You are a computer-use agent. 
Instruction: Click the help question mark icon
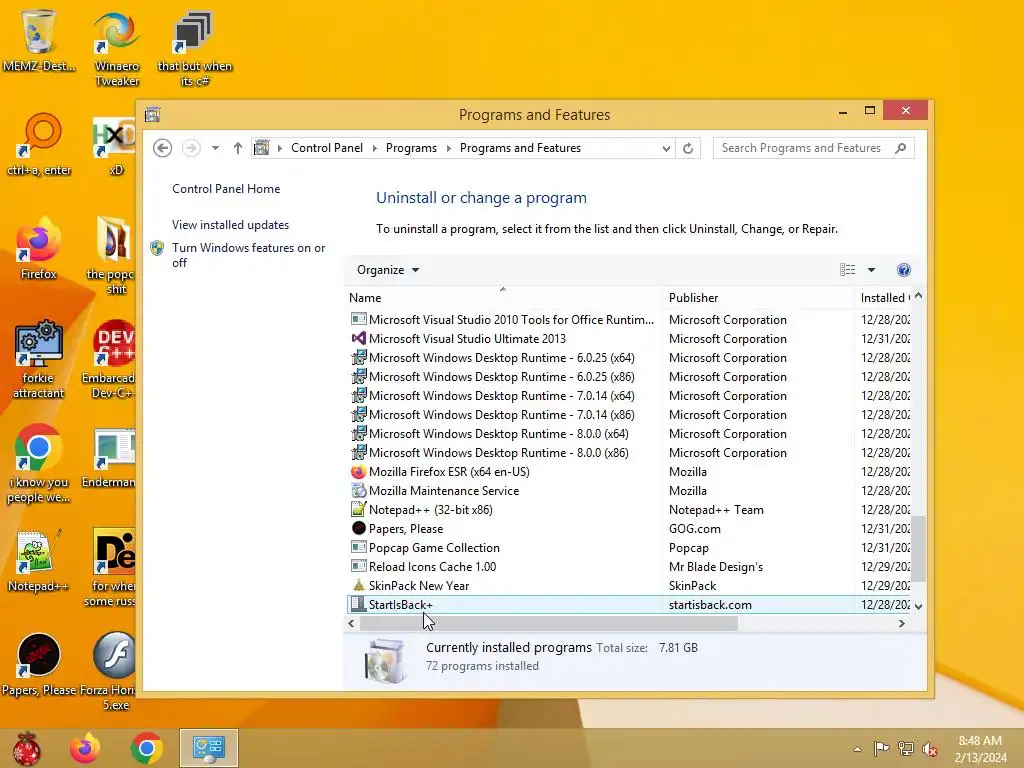tap(904, 270)
